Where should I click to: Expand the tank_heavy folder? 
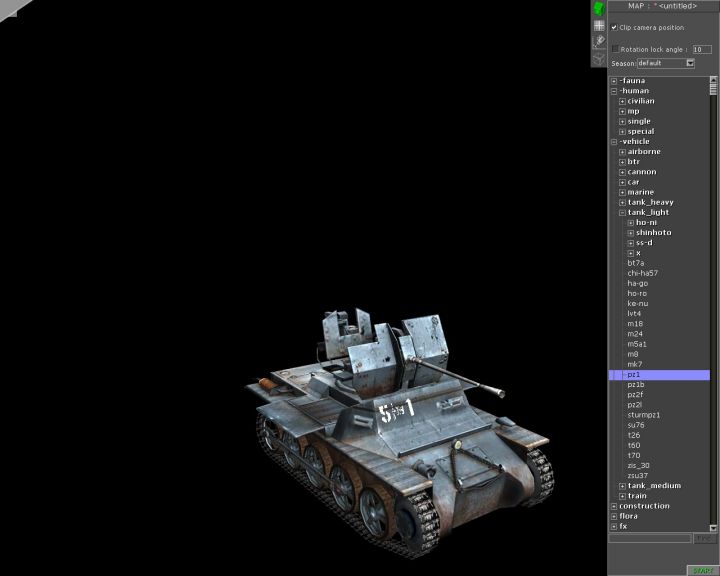[x=622, y=202]
